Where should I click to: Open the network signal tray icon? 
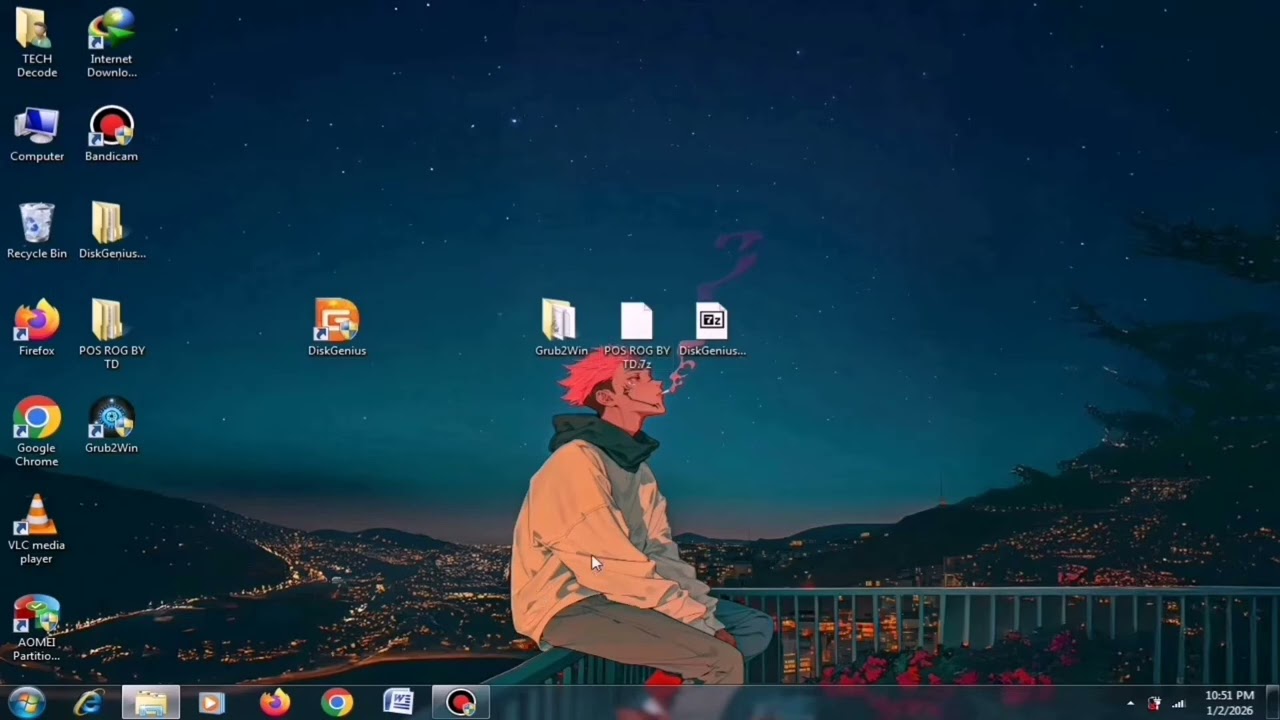(1178, 704)
